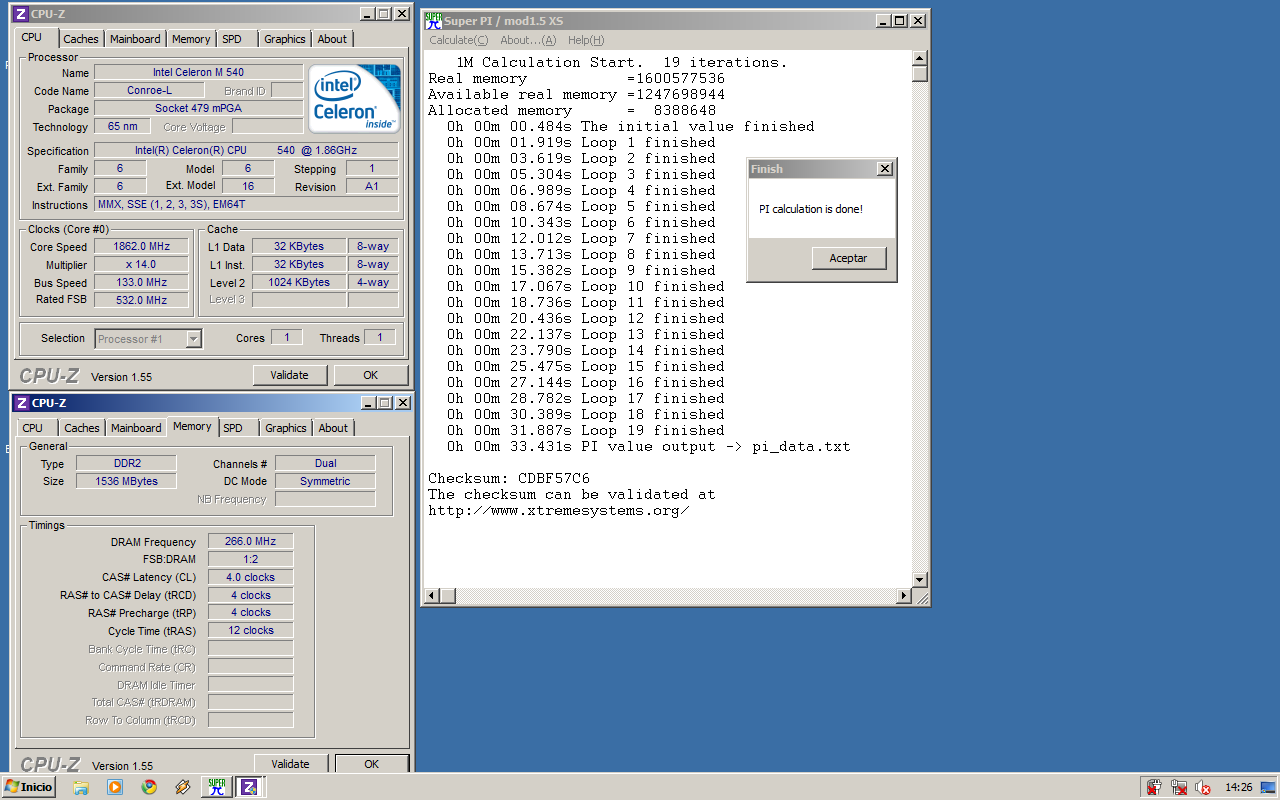Select About tab in lower CPU-Z window
This screenshot has width=1280, height=800.
pos(333,428)
